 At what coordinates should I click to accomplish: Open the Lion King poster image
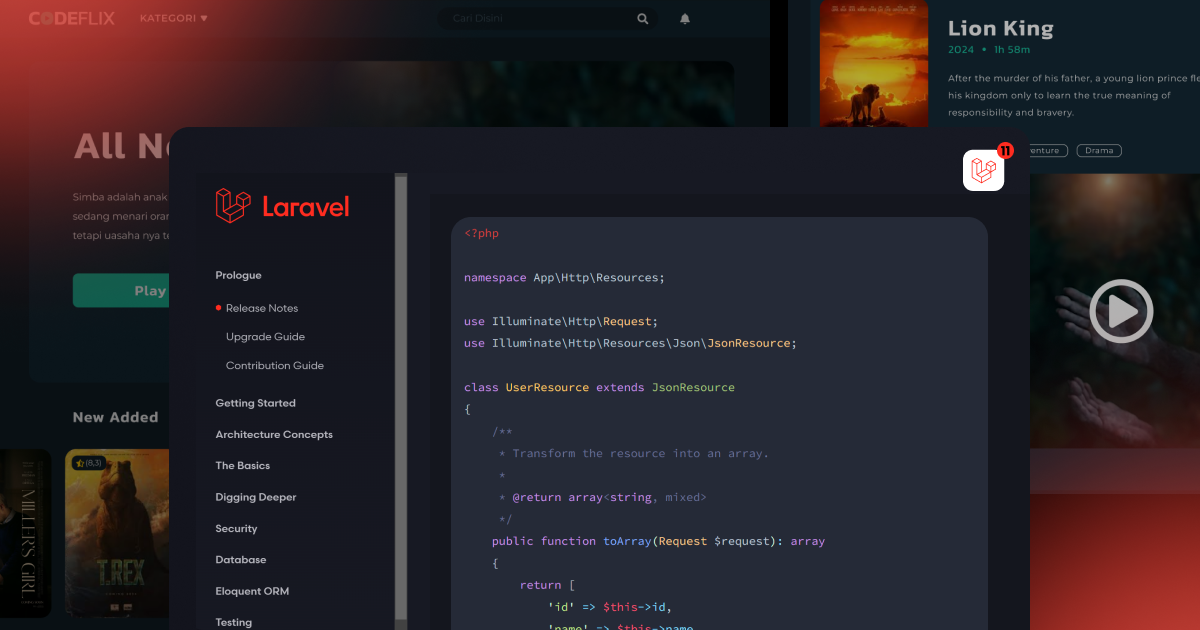[x=874, y=64]
